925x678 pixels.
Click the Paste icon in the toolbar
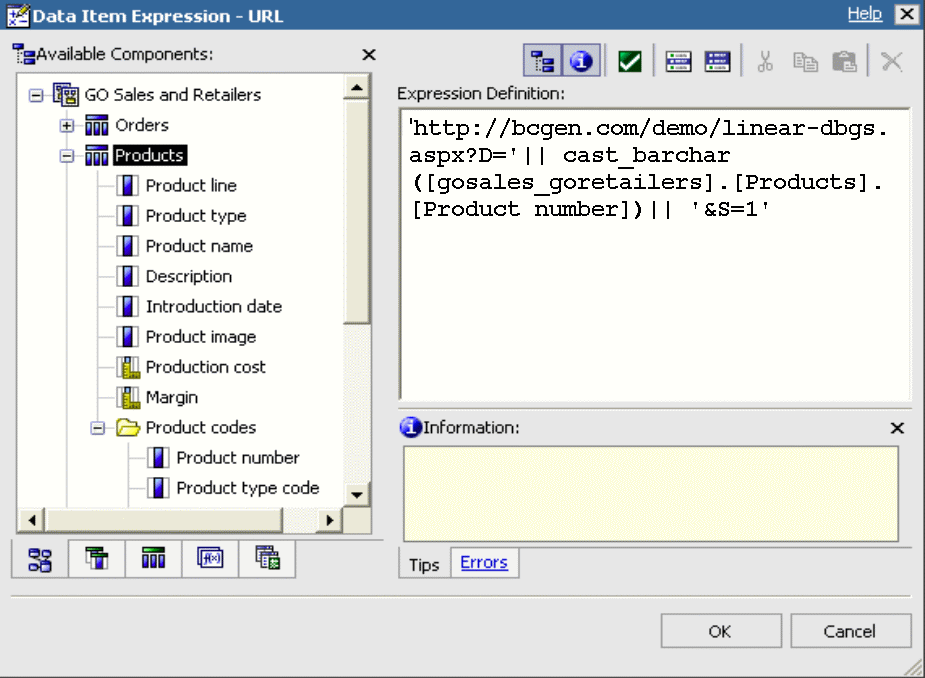pyautogui.click(x=845, y=60)
